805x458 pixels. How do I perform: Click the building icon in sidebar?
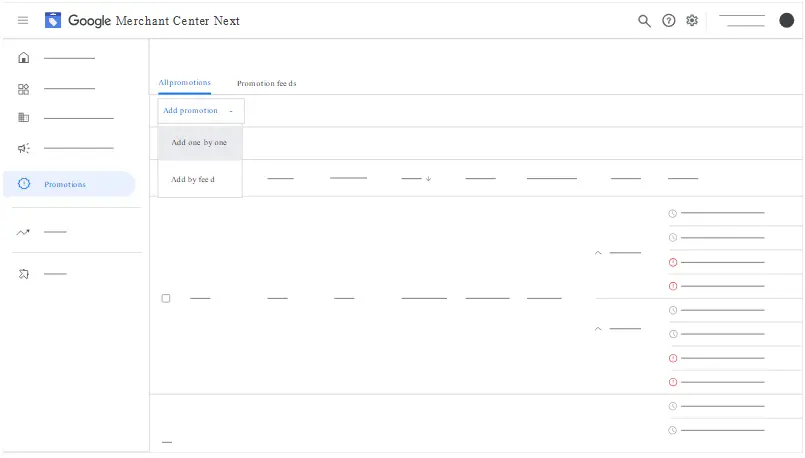[24, 118]
